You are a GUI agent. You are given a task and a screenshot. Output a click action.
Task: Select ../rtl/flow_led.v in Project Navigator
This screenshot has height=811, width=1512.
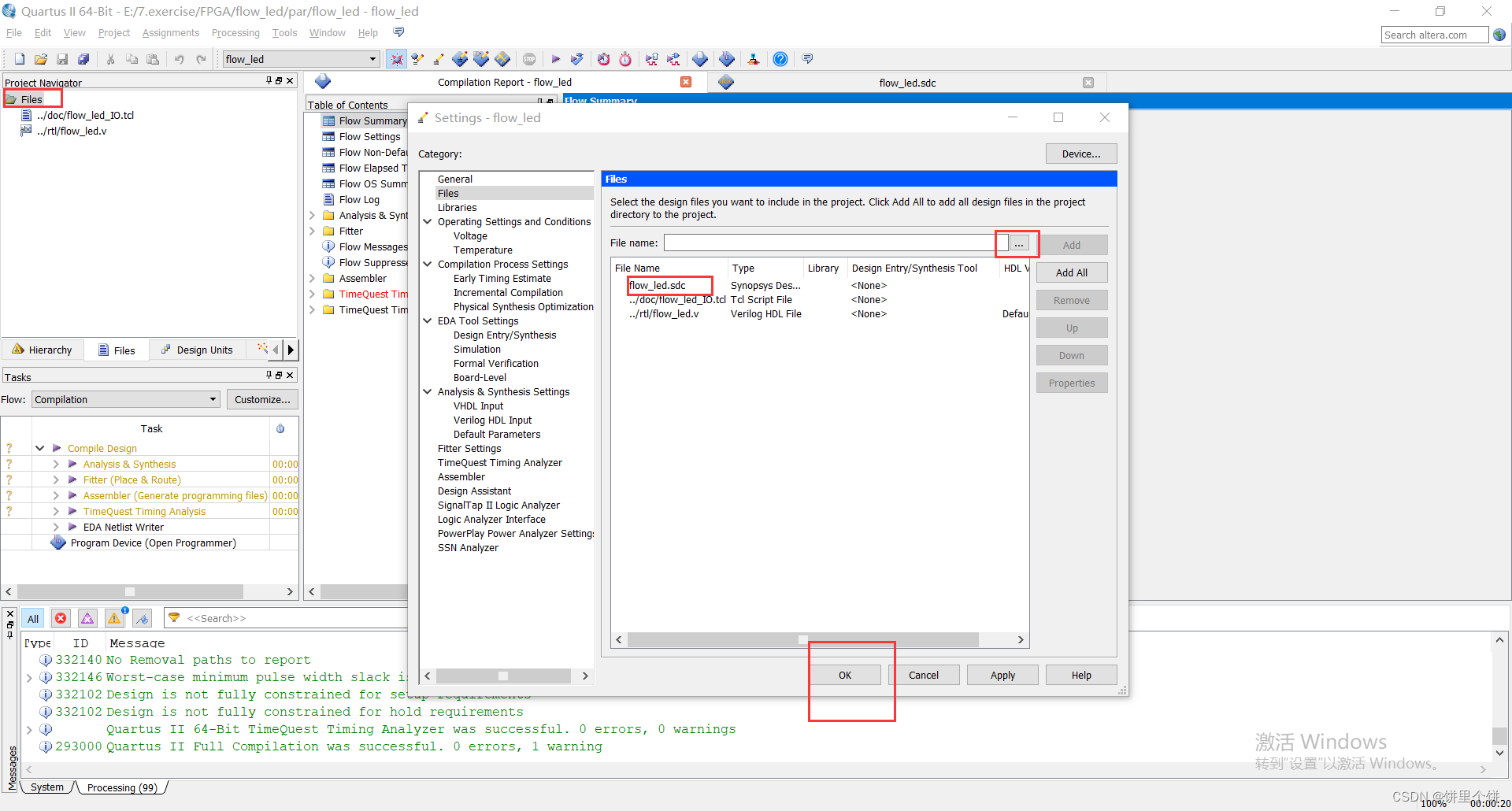coord(72,131)
